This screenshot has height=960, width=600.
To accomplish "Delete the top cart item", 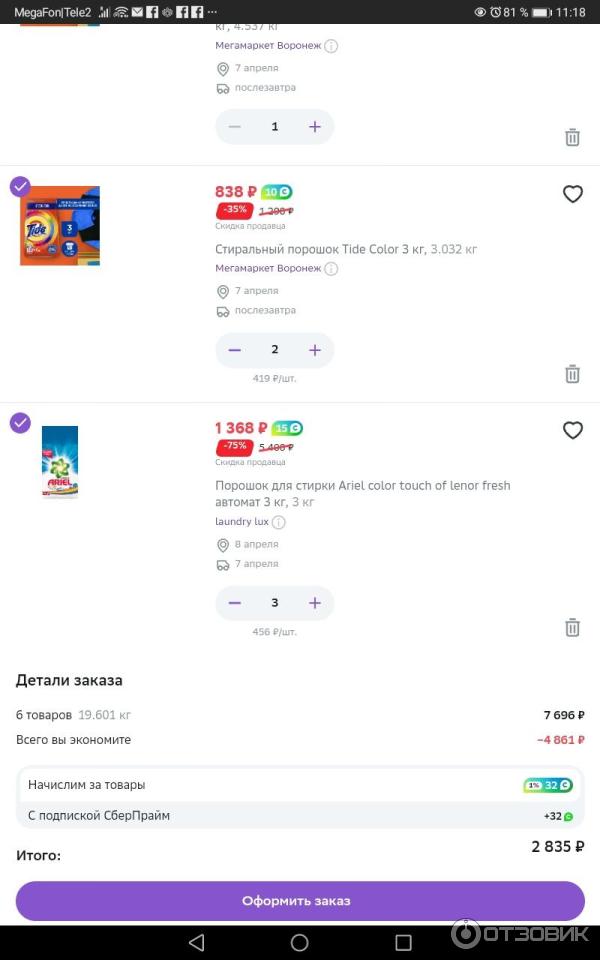I will point(572,137).
